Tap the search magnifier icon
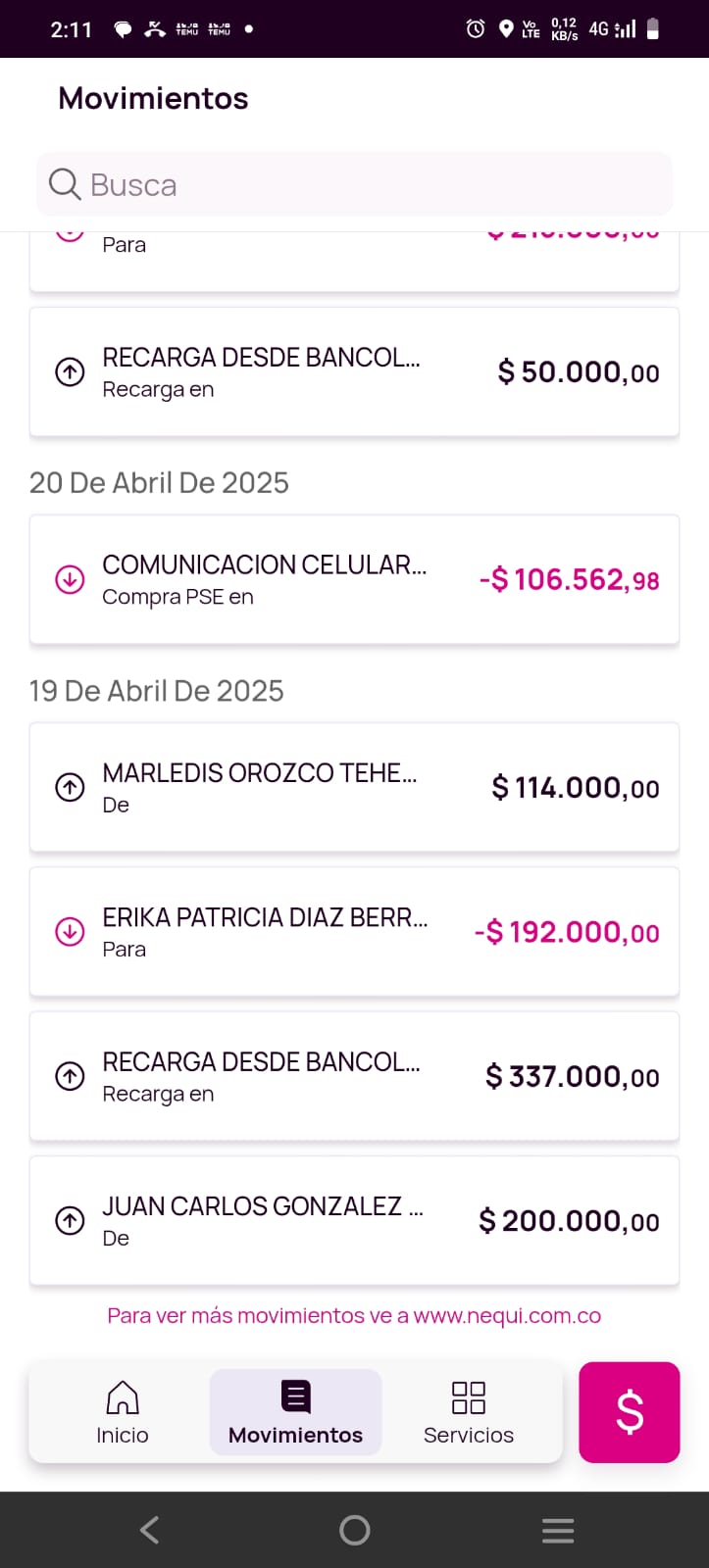The width and height of the screenshot is (709, 1568). (x=65, y=184)
